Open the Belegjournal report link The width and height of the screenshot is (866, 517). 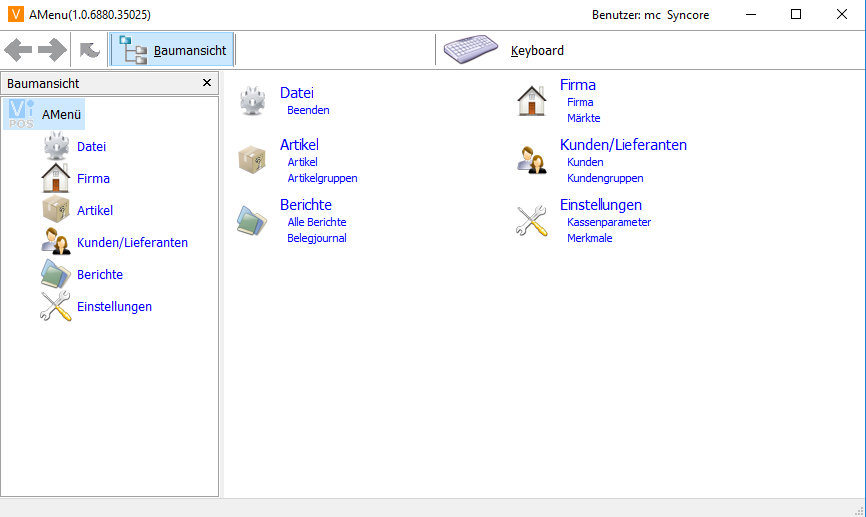pyautogui.click(x=317, y=238)
